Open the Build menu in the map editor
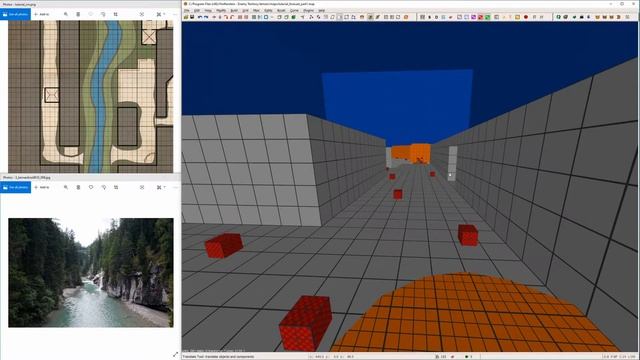Image resolution: width=640 pixels, height=360 pixels. 234,10
